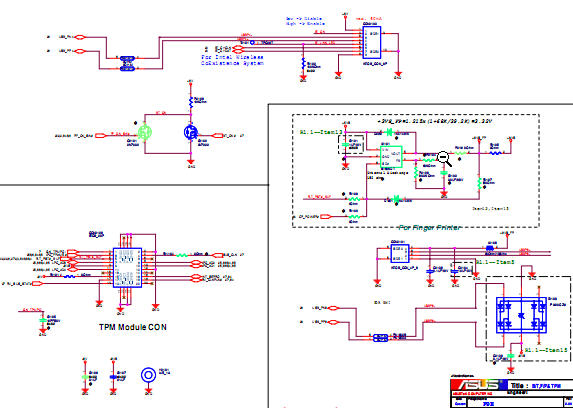Click the blue ESD diode array component
This screenshot has height=408, width=573.
point(521,315)
